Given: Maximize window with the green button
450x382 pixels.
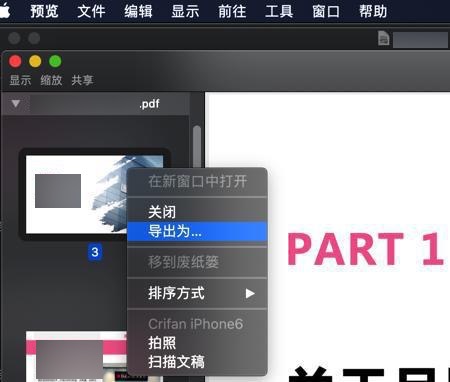Looking at the screenshot, I should pyautogui.click(x=55, y=61).
